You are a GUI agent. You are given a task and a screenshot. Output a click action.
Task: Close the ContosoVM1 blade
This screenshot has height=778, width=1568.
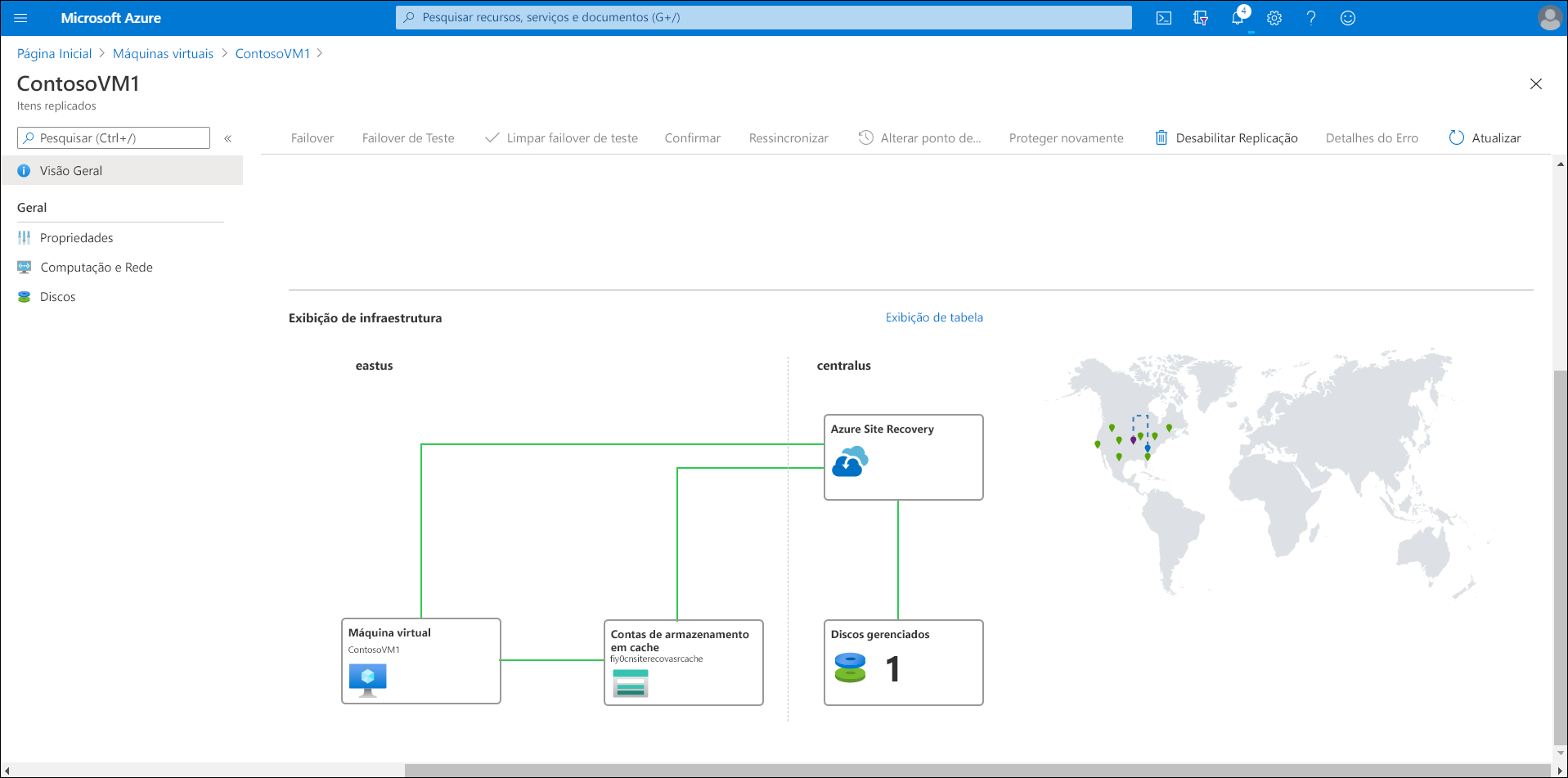point(1536,84)
